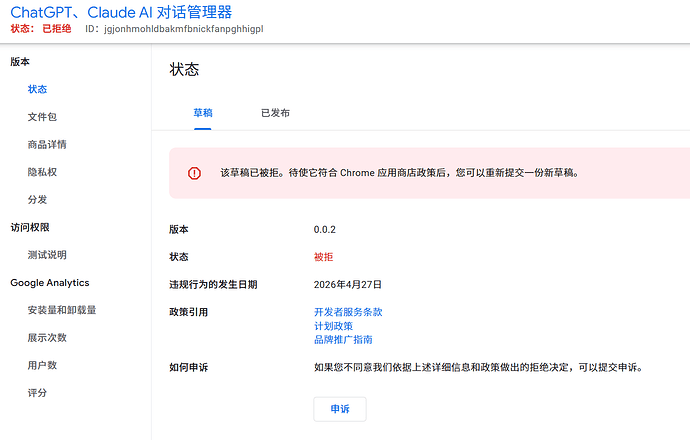Click the 访问权限 section heading
This screenshot has height=440, width=690.
(30, 227)
